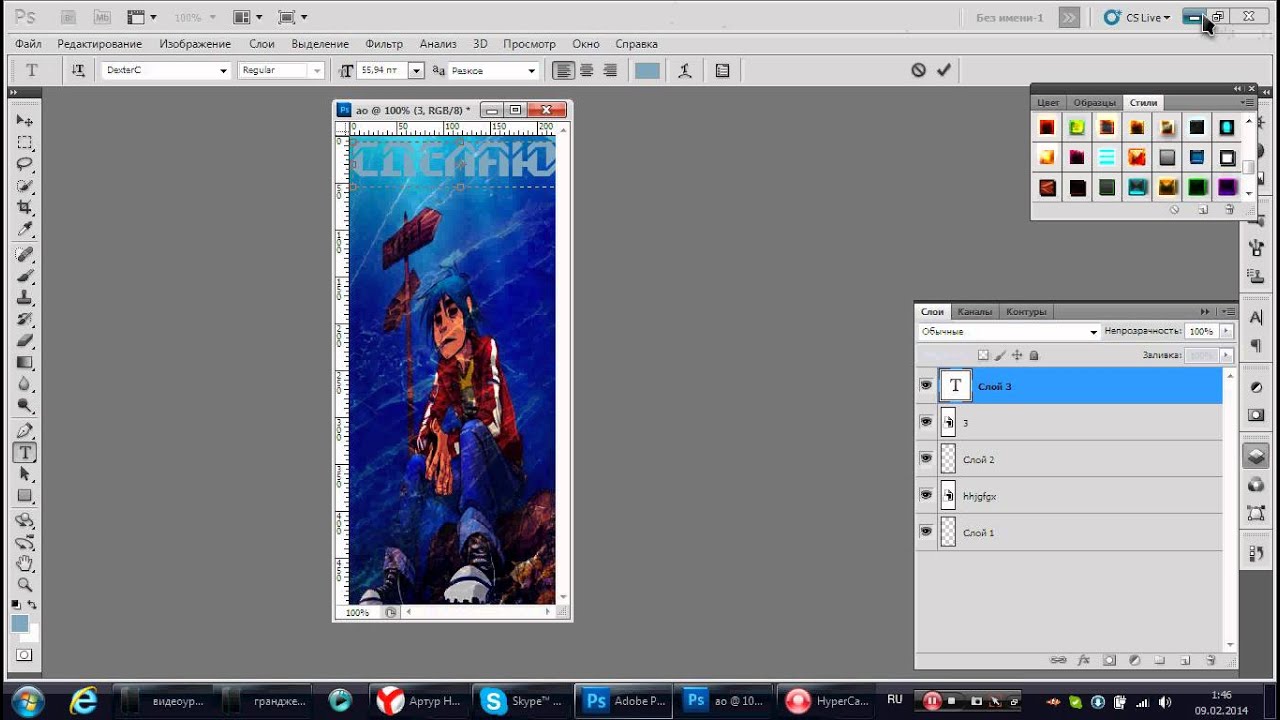
Task: Open the font size dropdown
Action: tap(416, 70)
